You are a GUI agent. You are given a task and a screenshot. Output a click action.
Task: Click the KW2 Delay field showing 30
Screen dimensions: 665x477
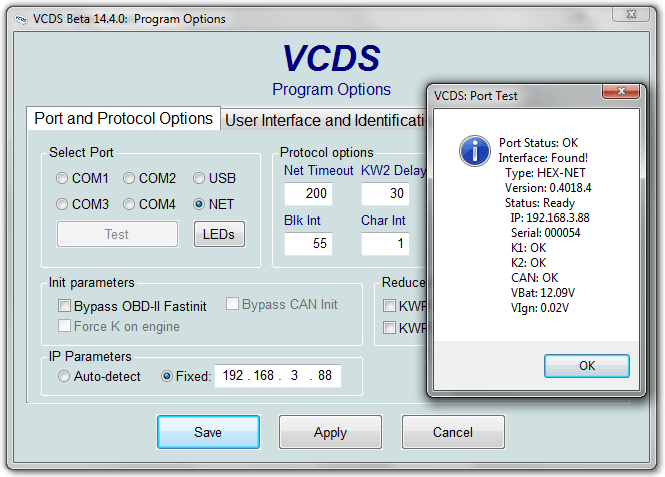click(x=385, y=194)
